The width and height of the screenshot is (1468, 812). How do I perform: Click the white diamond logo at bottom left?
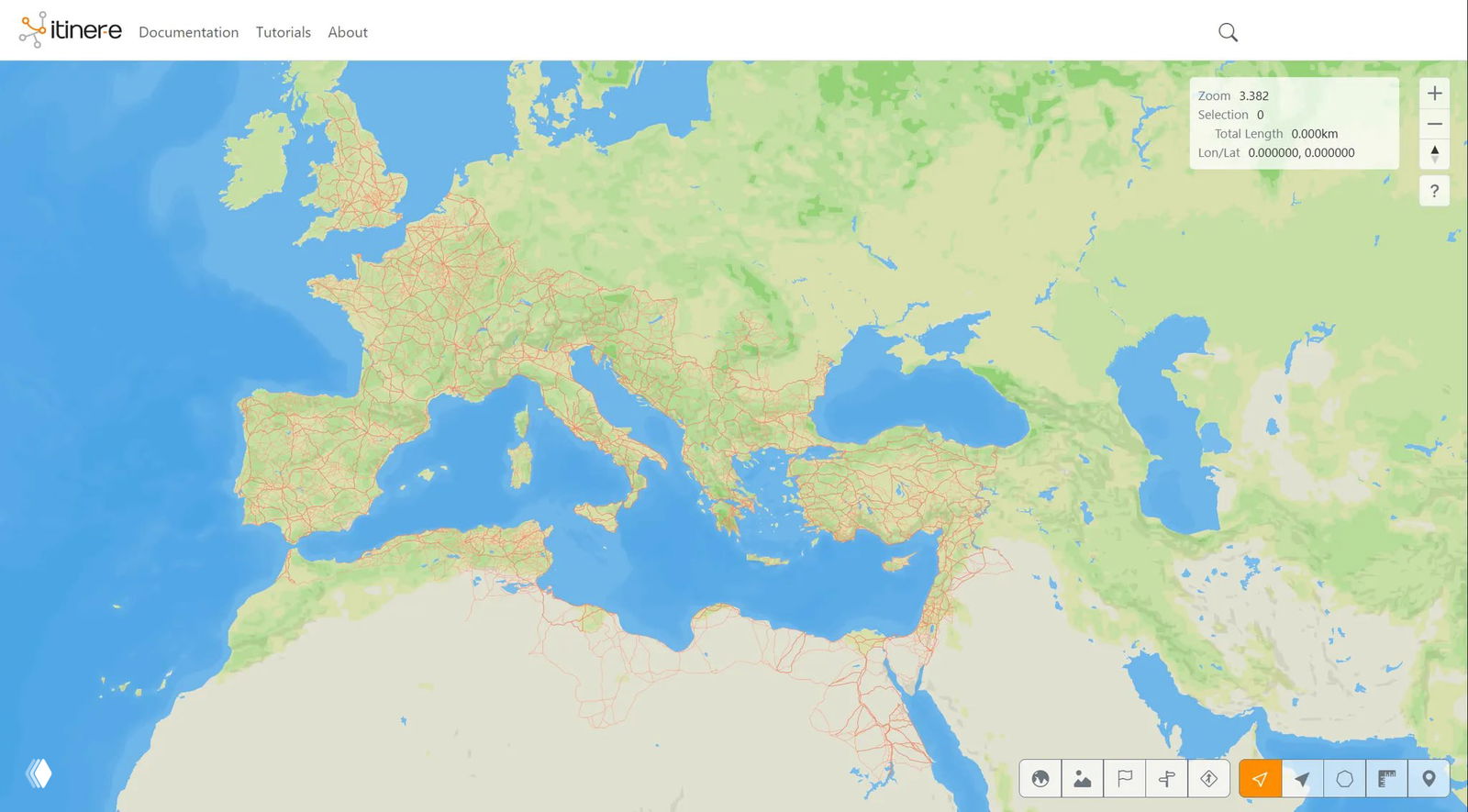pyautogui.click(x=39, y=773)
